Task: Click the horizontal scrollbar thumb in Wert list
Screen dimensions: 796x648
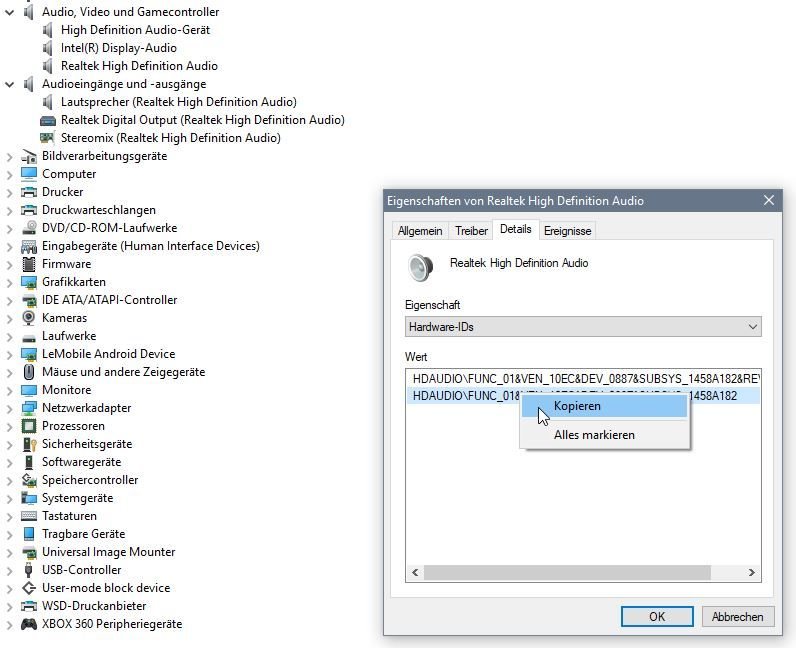Action: [567, 573]
